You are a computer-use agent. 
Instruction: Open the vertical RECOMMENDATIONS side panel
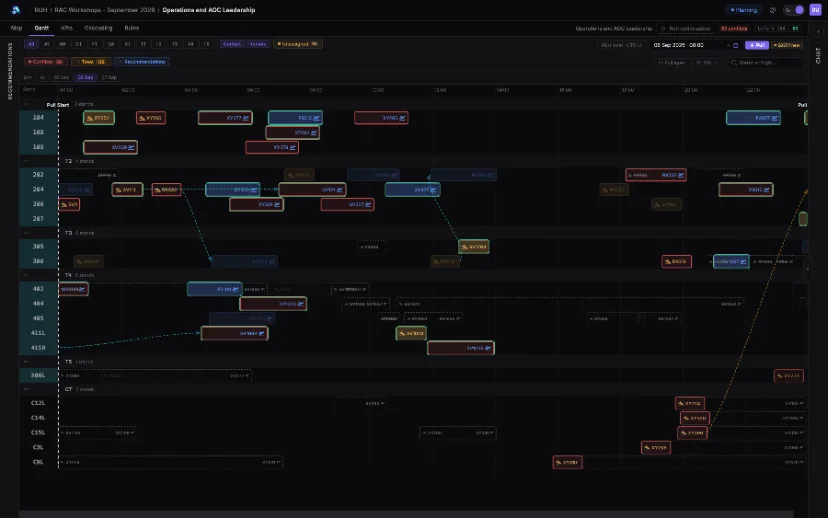click(x=10, y=71)
